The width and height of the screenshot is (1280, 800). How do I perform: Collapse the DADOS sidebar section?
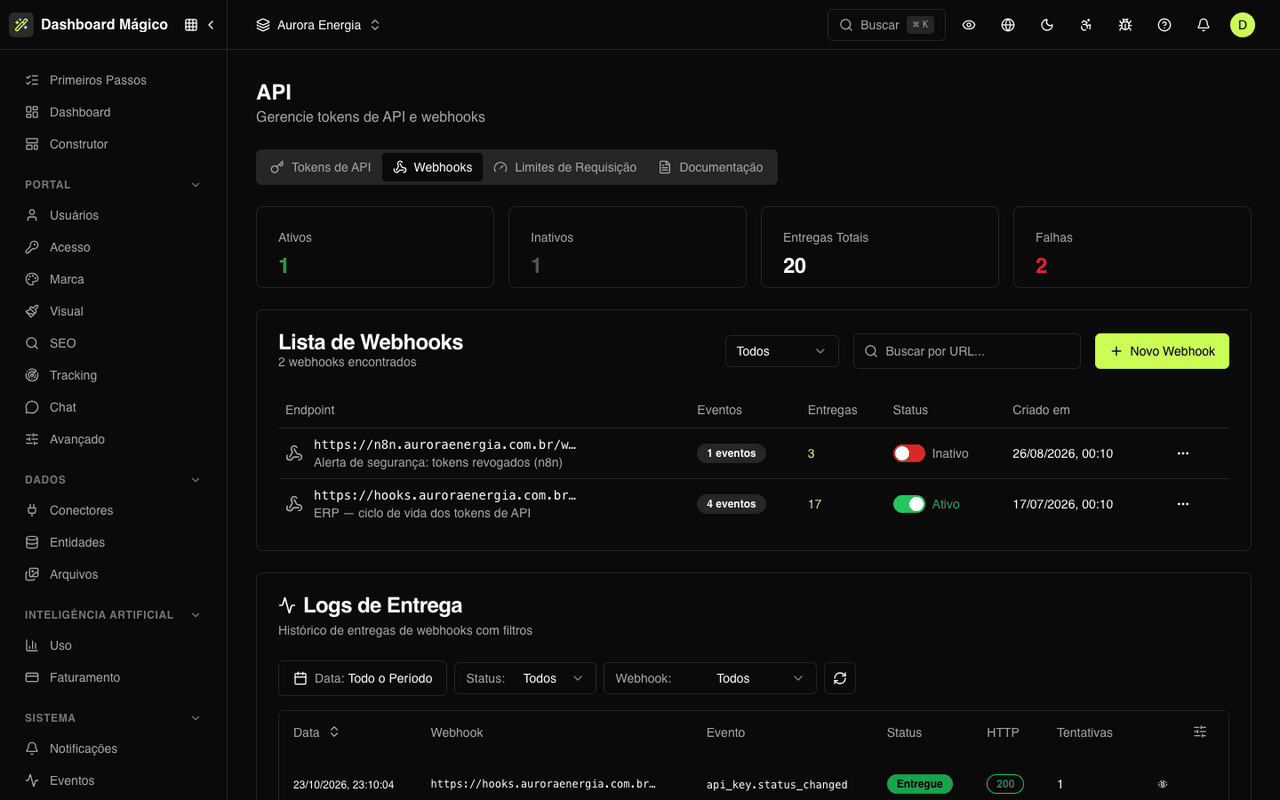(113, 480)
